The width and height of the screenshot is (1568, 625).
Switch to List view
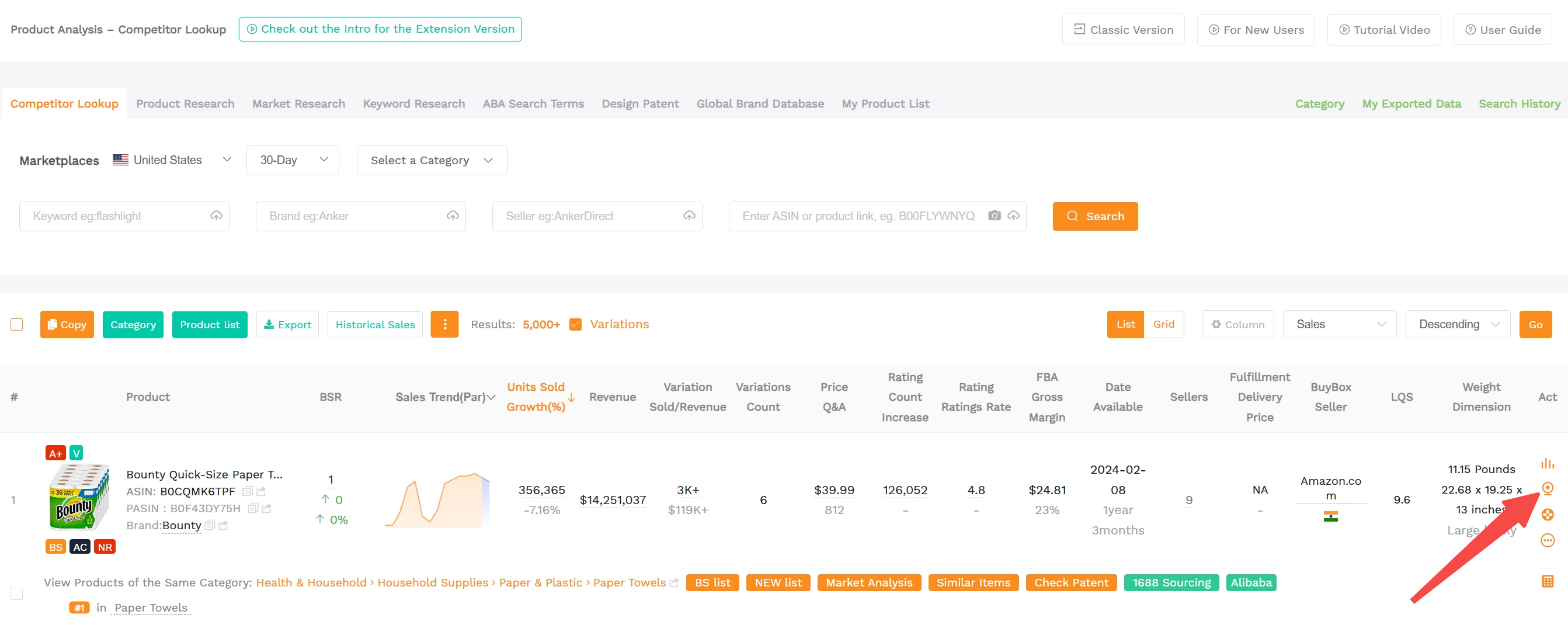pyautogui.click(x=1125, y=324)
